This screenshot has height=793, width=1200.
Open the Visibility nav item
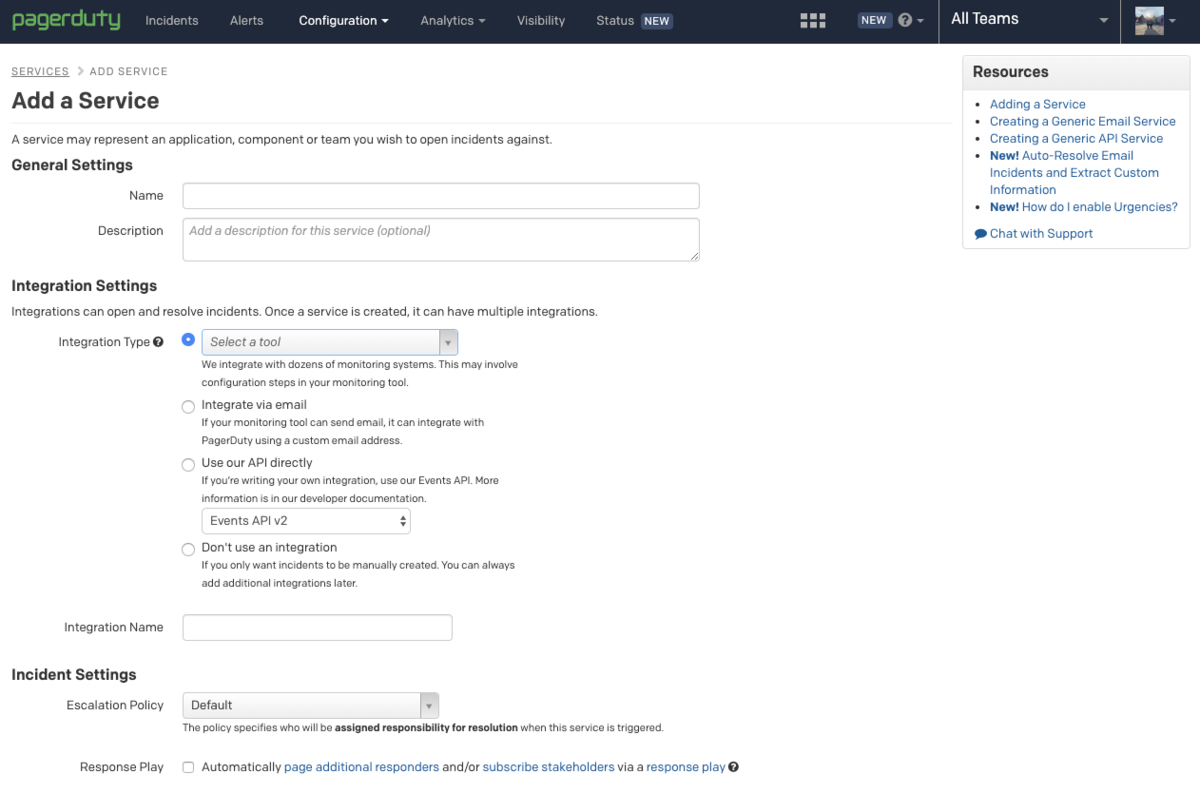(x=541, y=21)
